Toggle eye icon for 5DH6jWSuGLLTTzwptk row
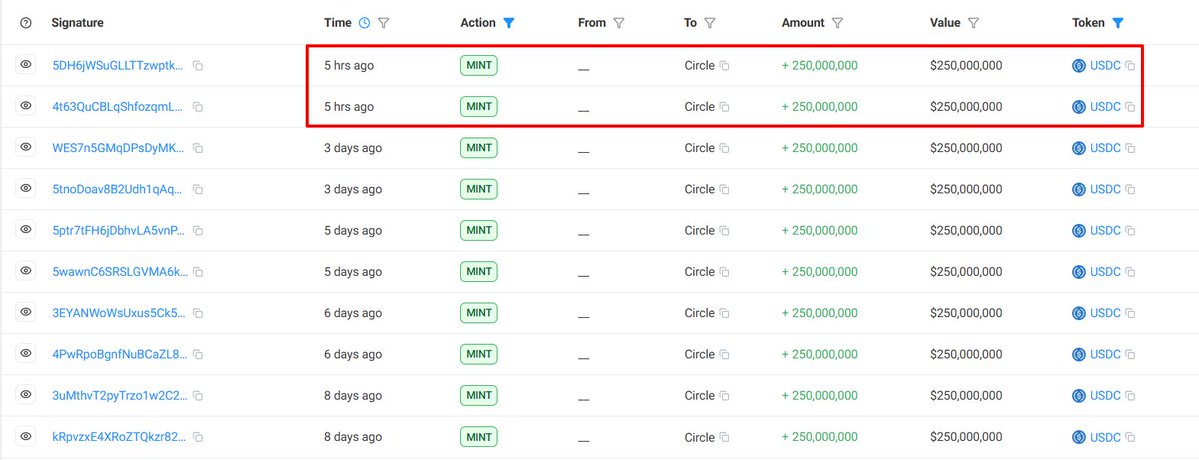This screenshot has height=460, width=1199. coord(26,65)
